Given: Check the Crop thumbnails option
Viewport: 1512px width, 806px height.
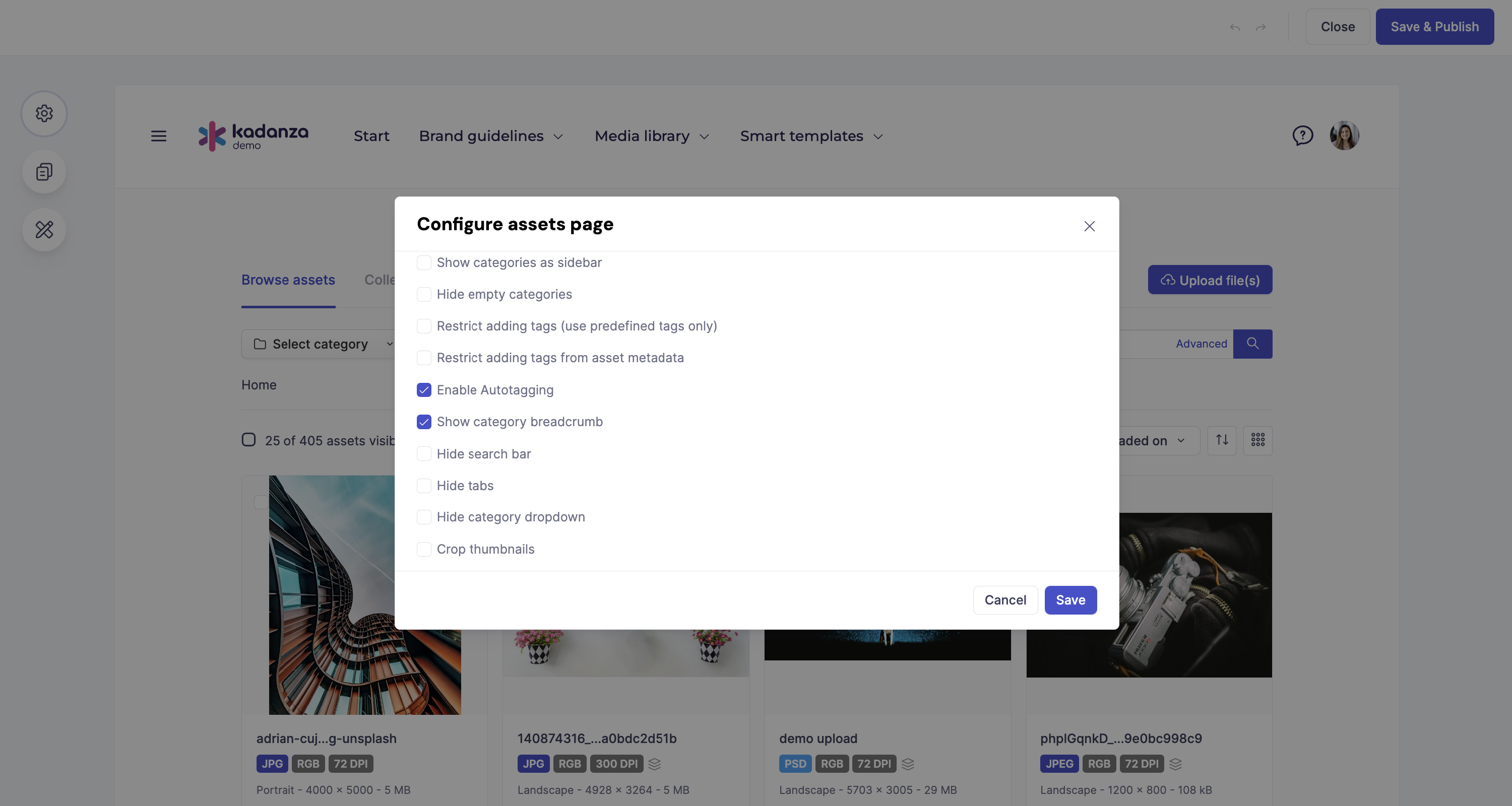Looking at the screenshot, I should pyautogui.click(x=424, y=549).
